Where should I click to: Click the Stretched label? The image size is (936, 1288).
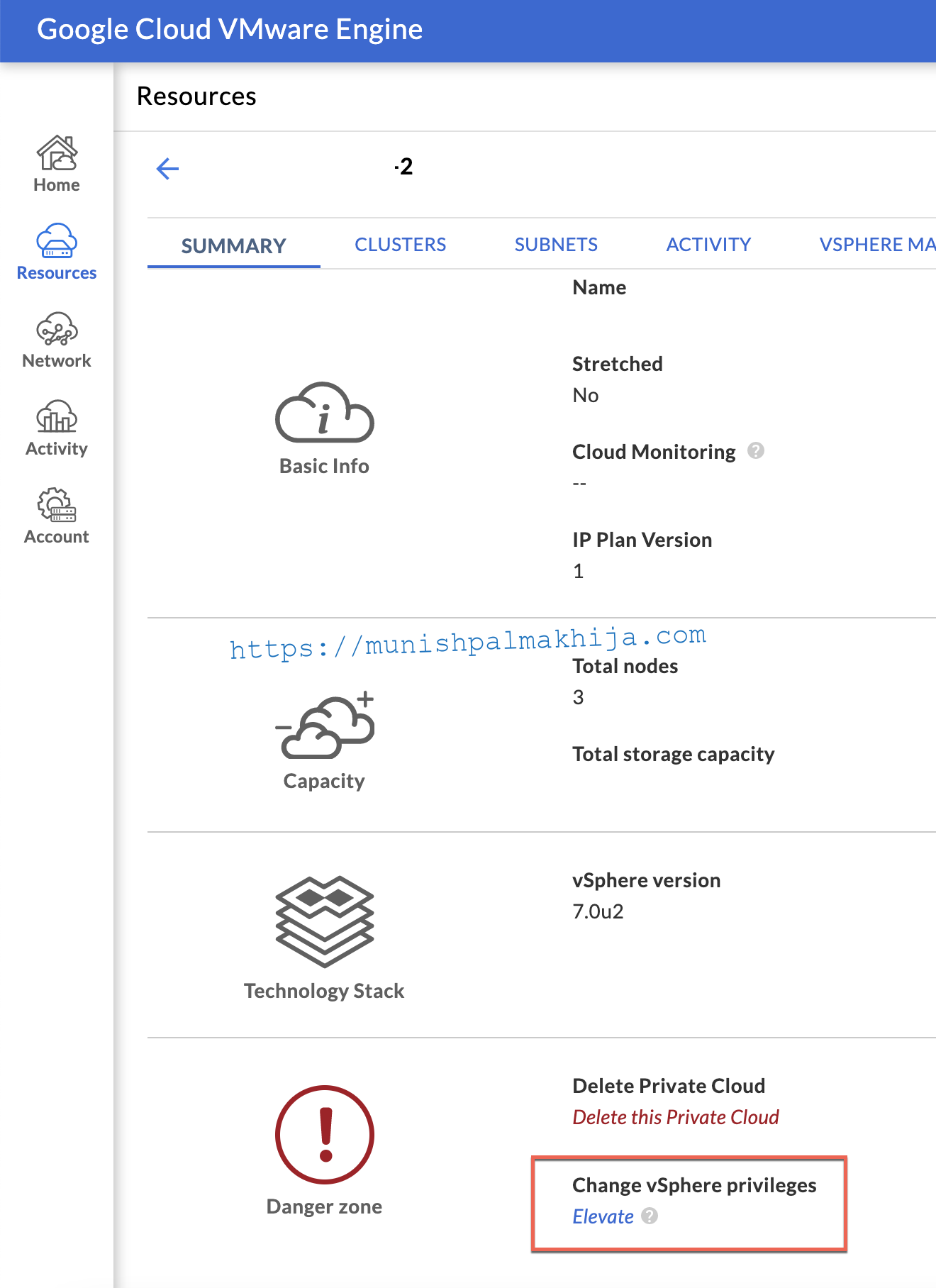pyautogui.click(x=618, y=364)
